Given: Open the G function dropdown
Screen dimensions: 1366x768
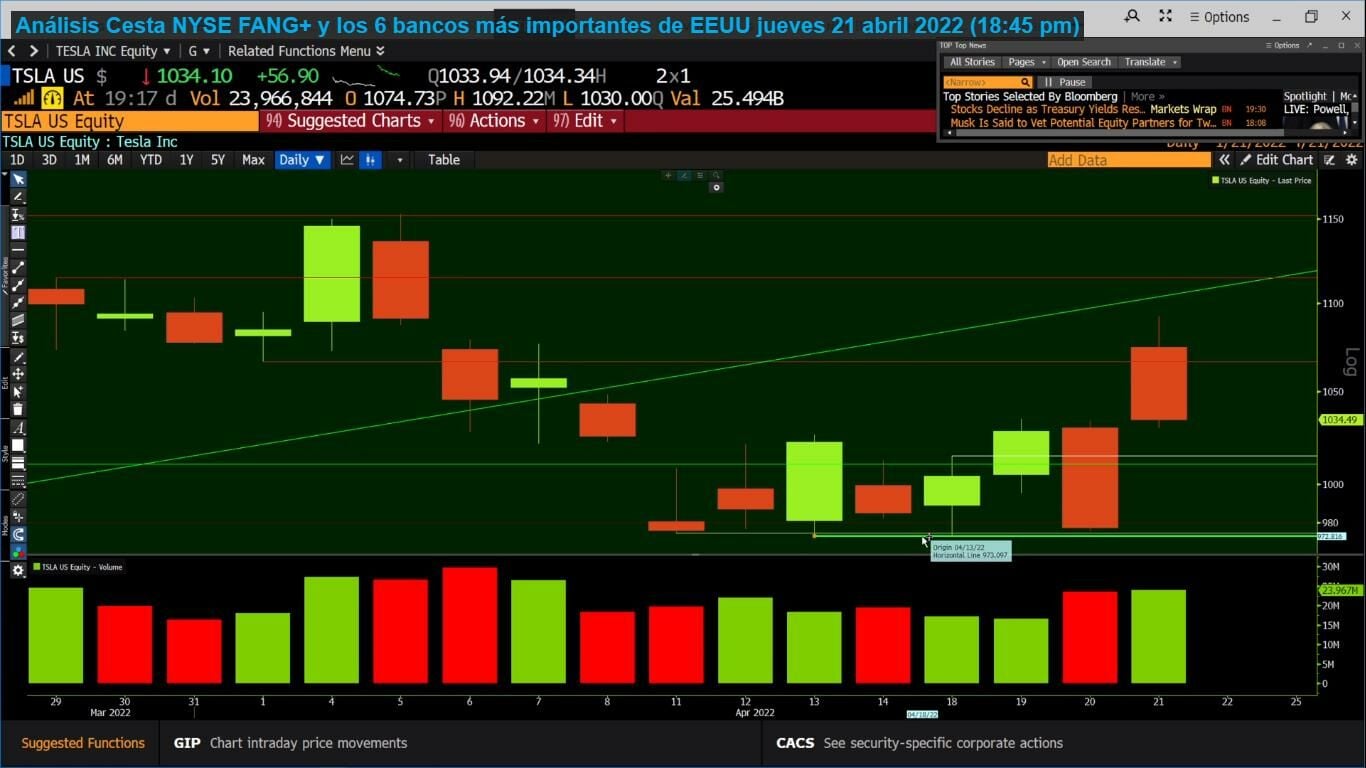Looking at the screenshot, I should [199, 51].
